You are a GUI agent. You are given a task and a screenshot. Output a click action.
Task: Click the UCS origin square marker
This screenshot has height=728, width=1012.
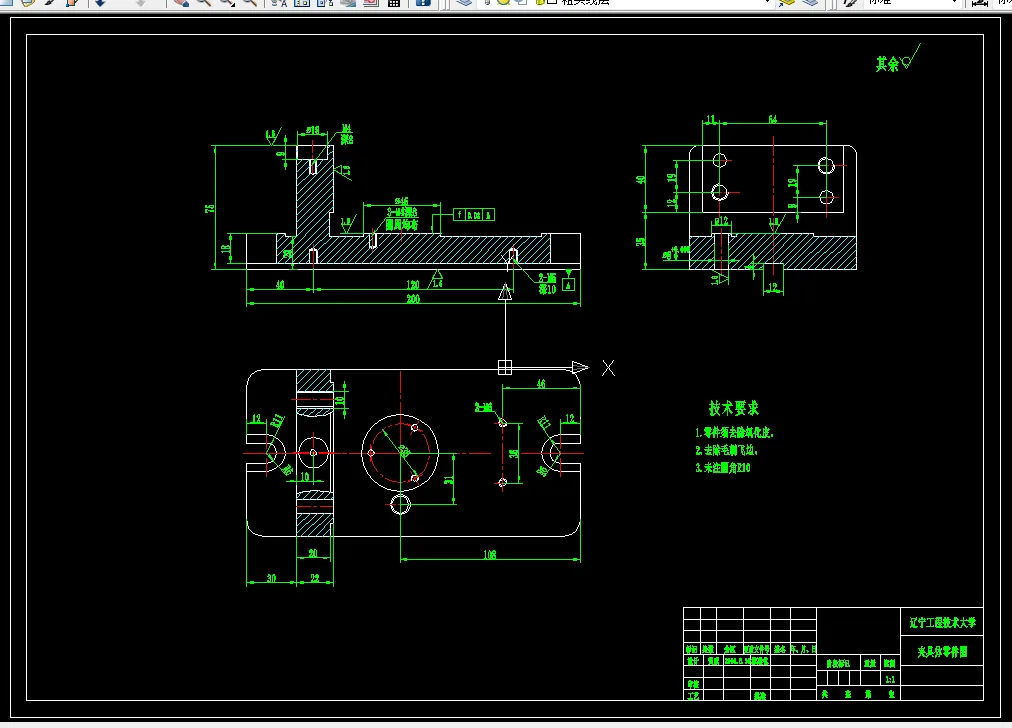coord(505,367)
